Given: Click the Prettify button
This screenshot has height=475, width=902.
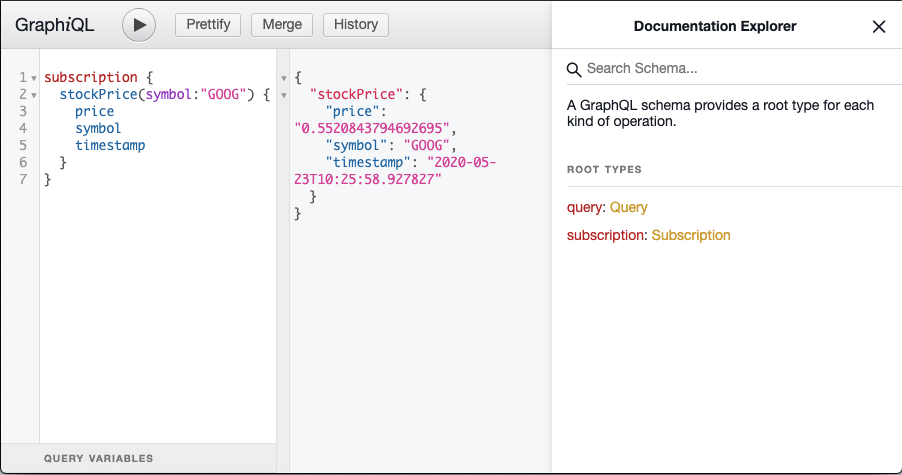Looking at the screenshot, I should pyautogui.click(x=208, y=25).
